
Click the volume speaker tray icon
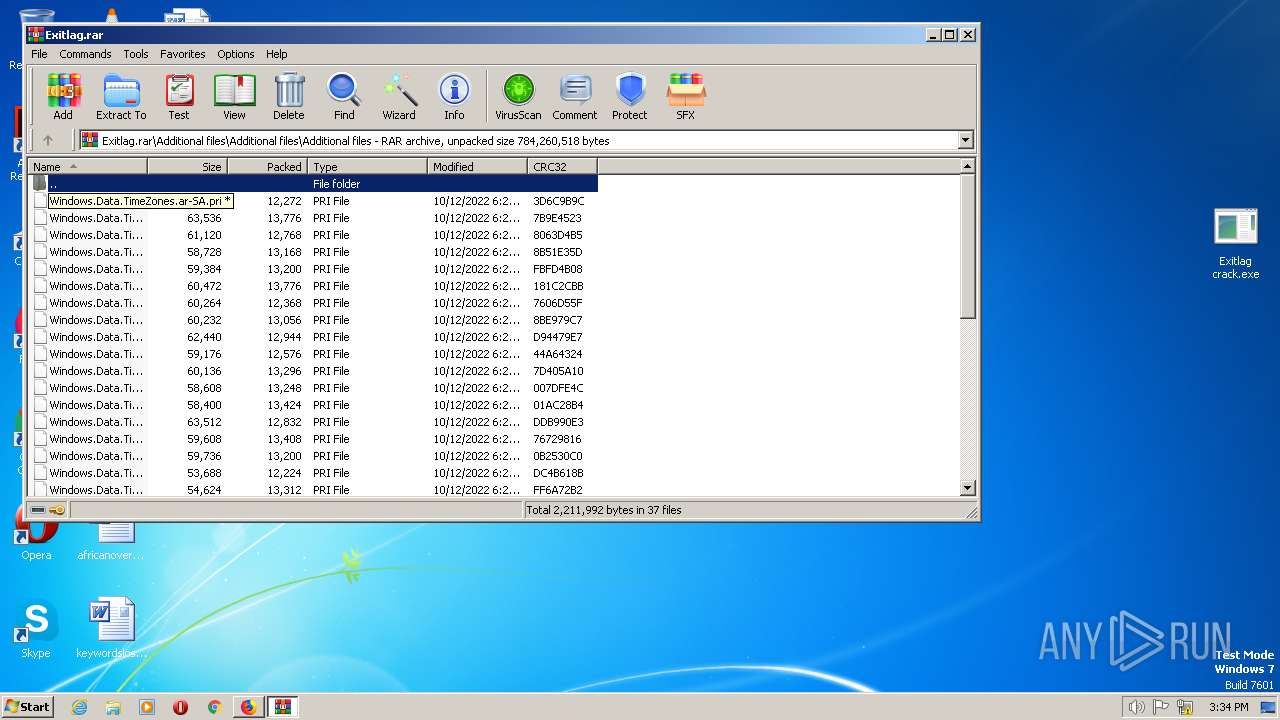tap(1136, 707)
